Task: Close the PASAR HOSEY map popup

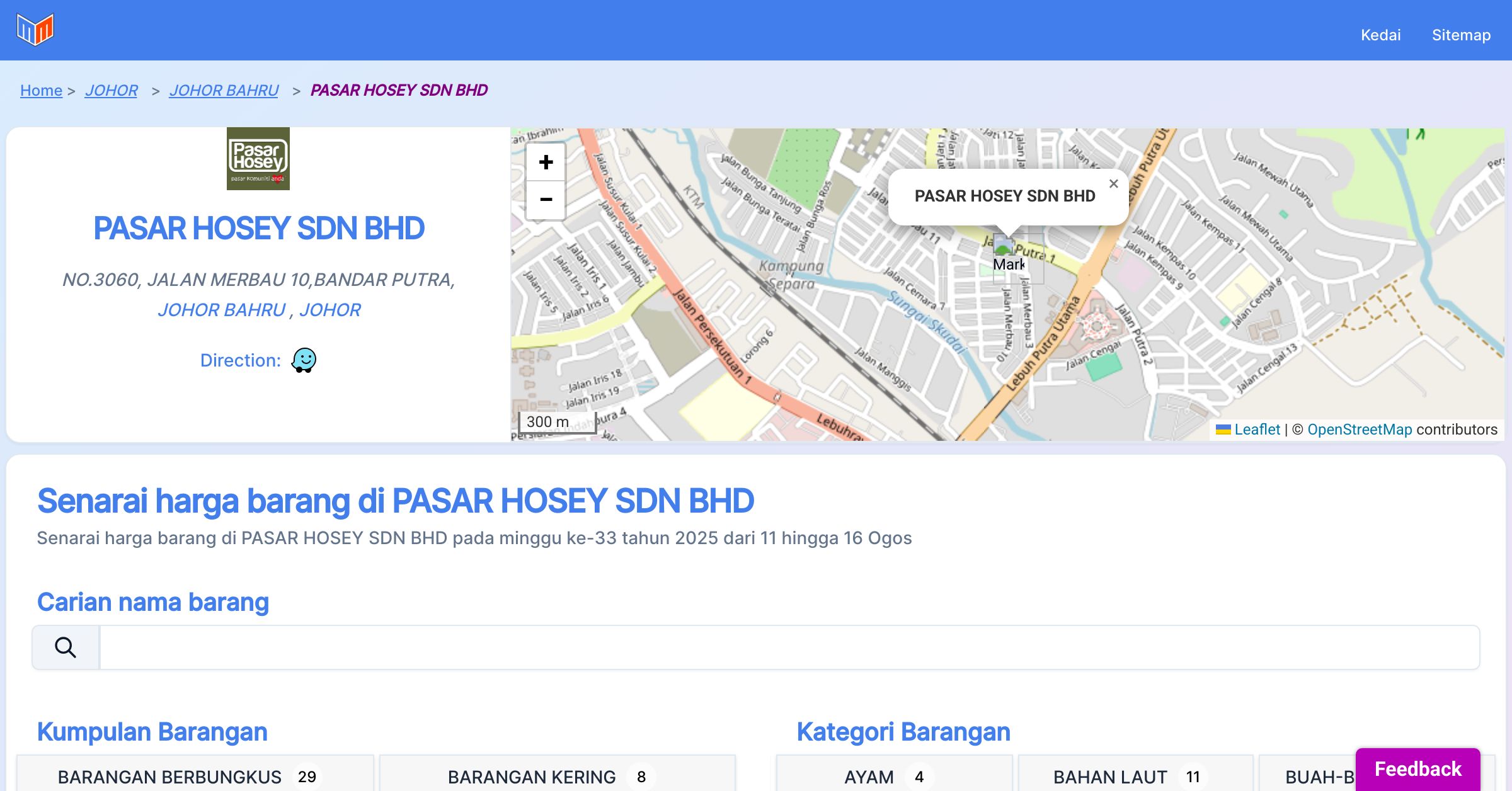Action: tap(1113, 184)
